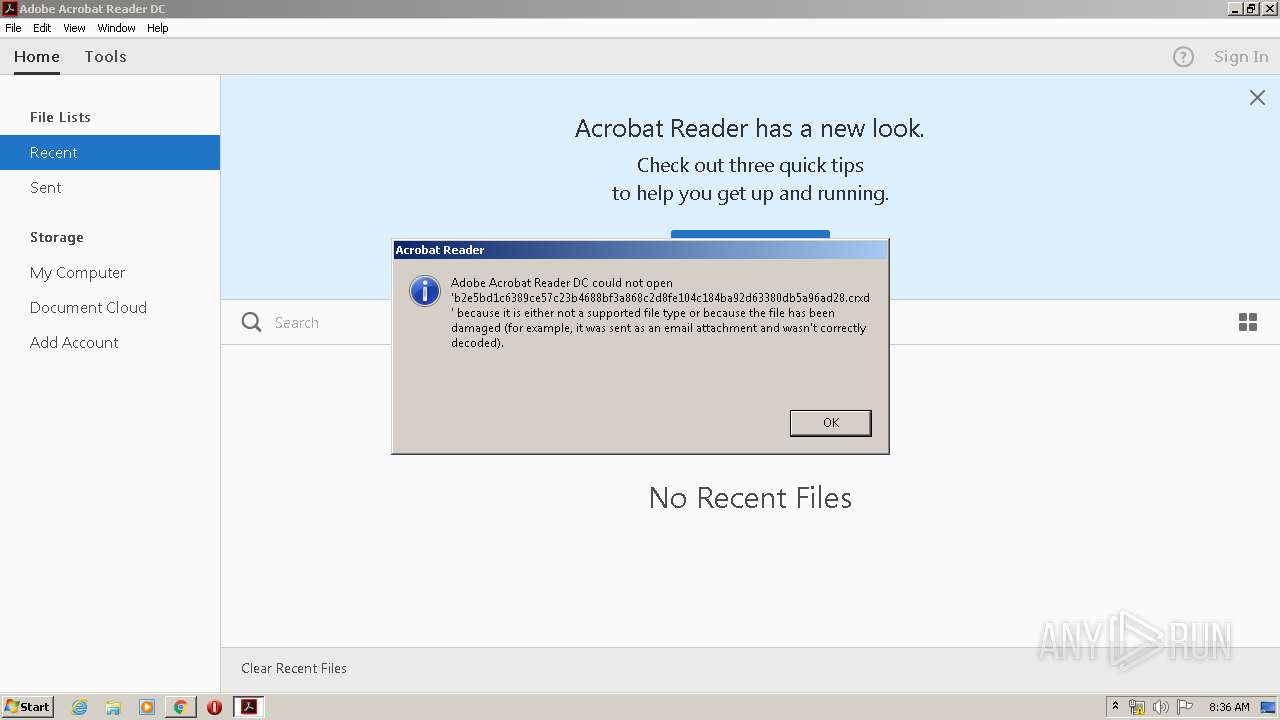Open the Action Center flag icon
The height and width of the screenshot is (720, 1280).
(x=1184, y=707)
